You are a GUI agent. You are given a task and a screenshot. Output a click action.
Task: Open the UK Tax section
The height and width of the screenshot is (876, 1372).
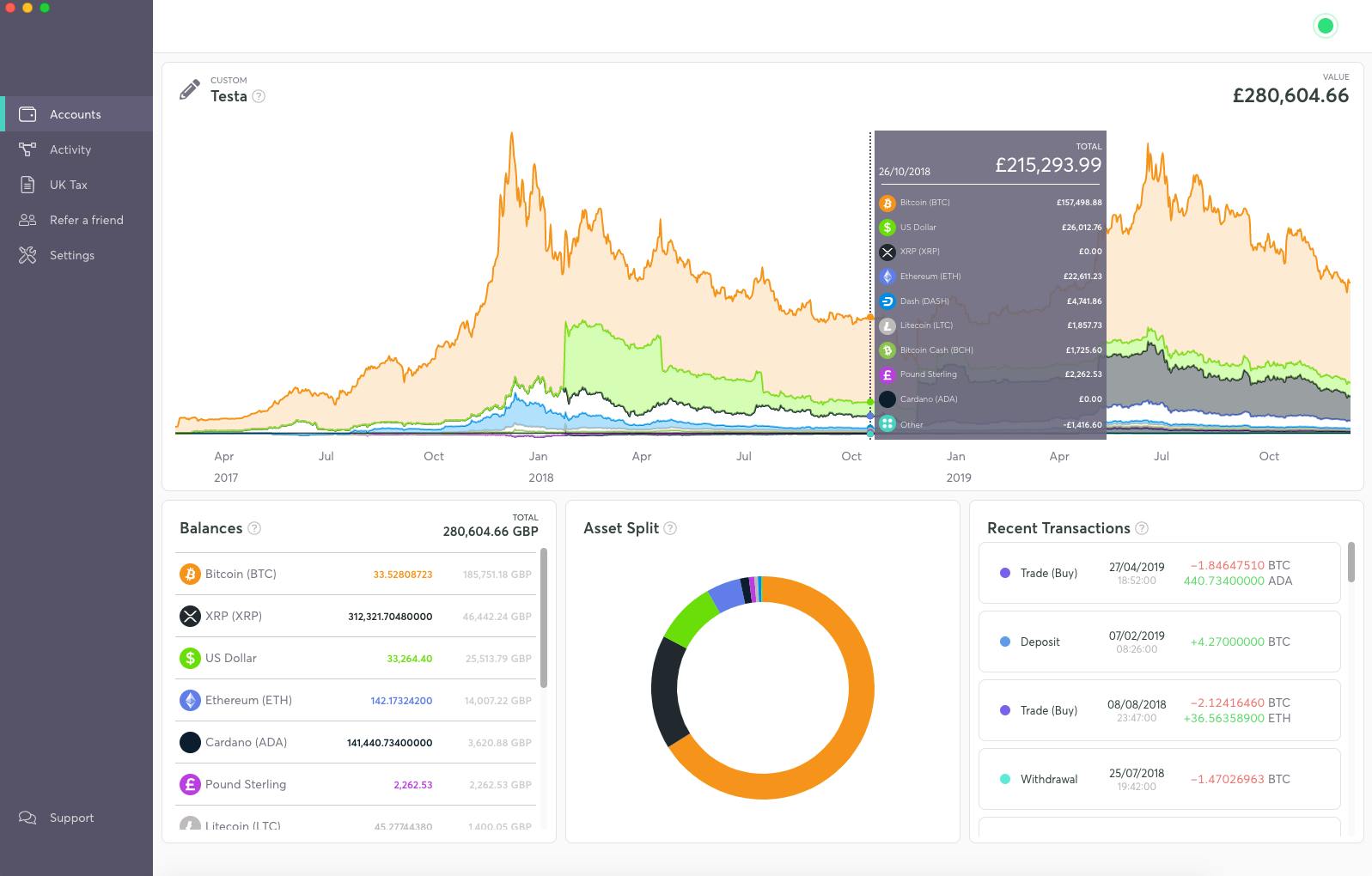(x=76, y=185)
